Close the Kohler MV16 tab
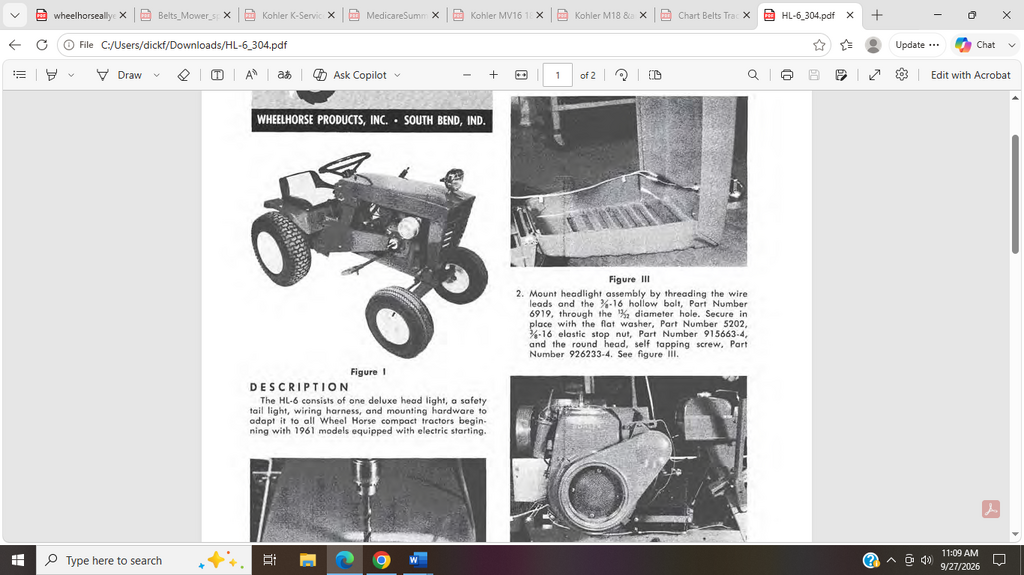 539,15
